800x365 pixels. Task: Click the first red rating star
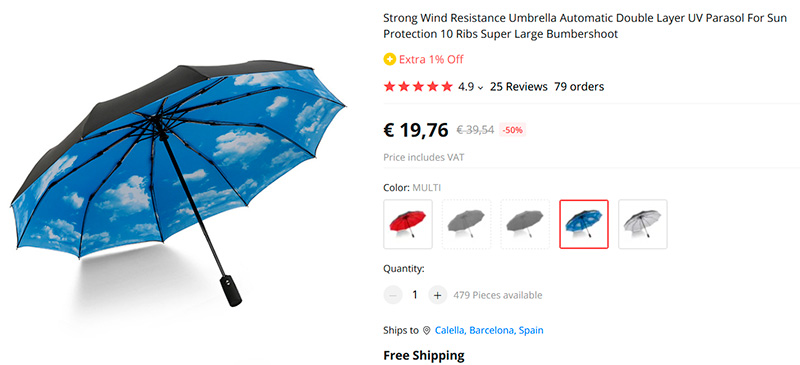point(390,86)
